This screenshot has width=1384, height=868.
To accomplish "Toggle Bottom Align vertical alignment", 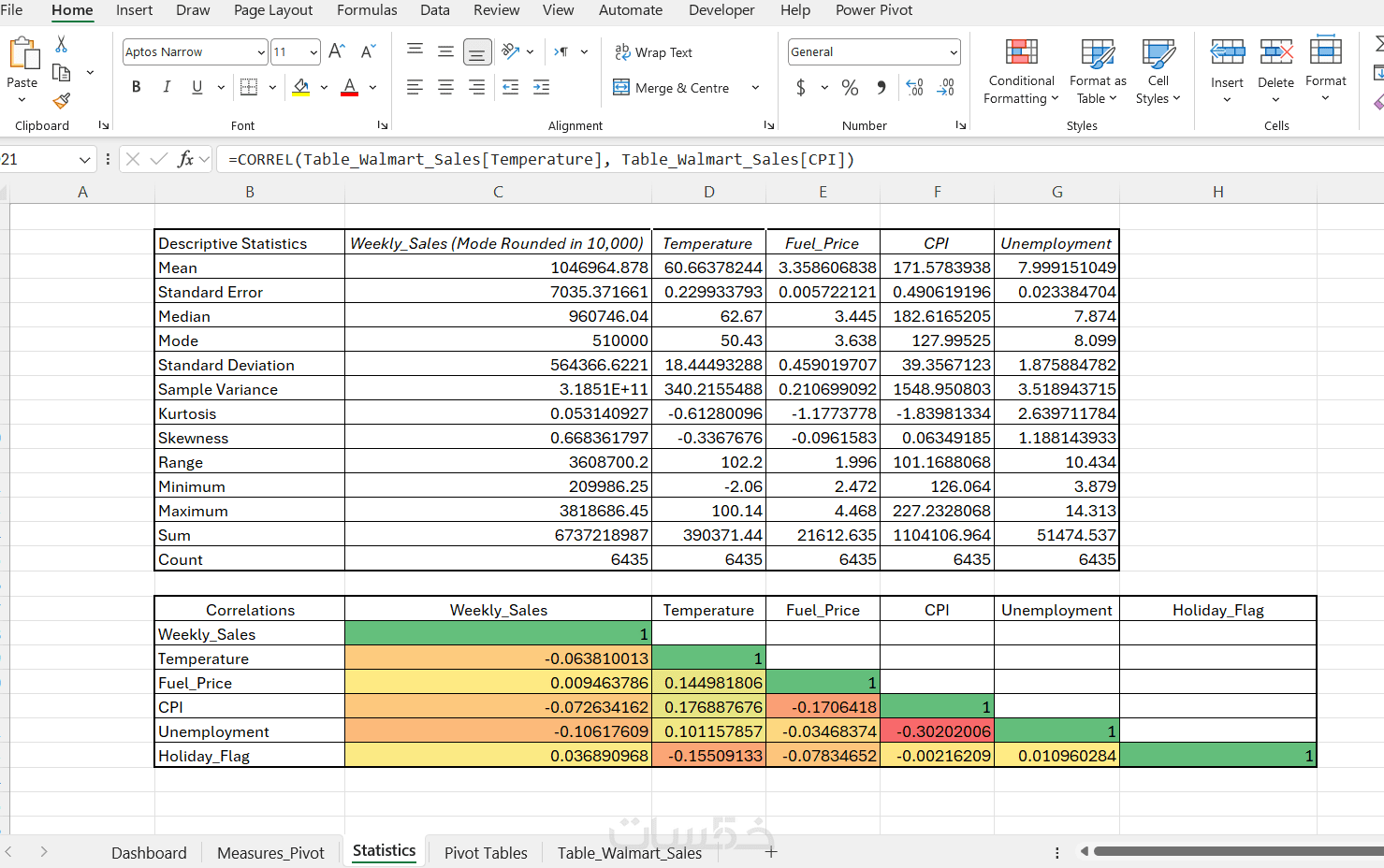I will (x=476, y=51).
